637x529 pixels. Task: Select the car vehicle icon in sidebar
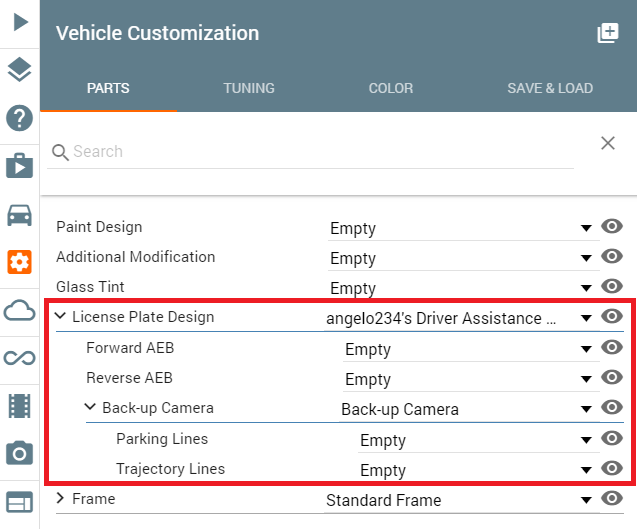pyautogui.click(x=19, y=215)
